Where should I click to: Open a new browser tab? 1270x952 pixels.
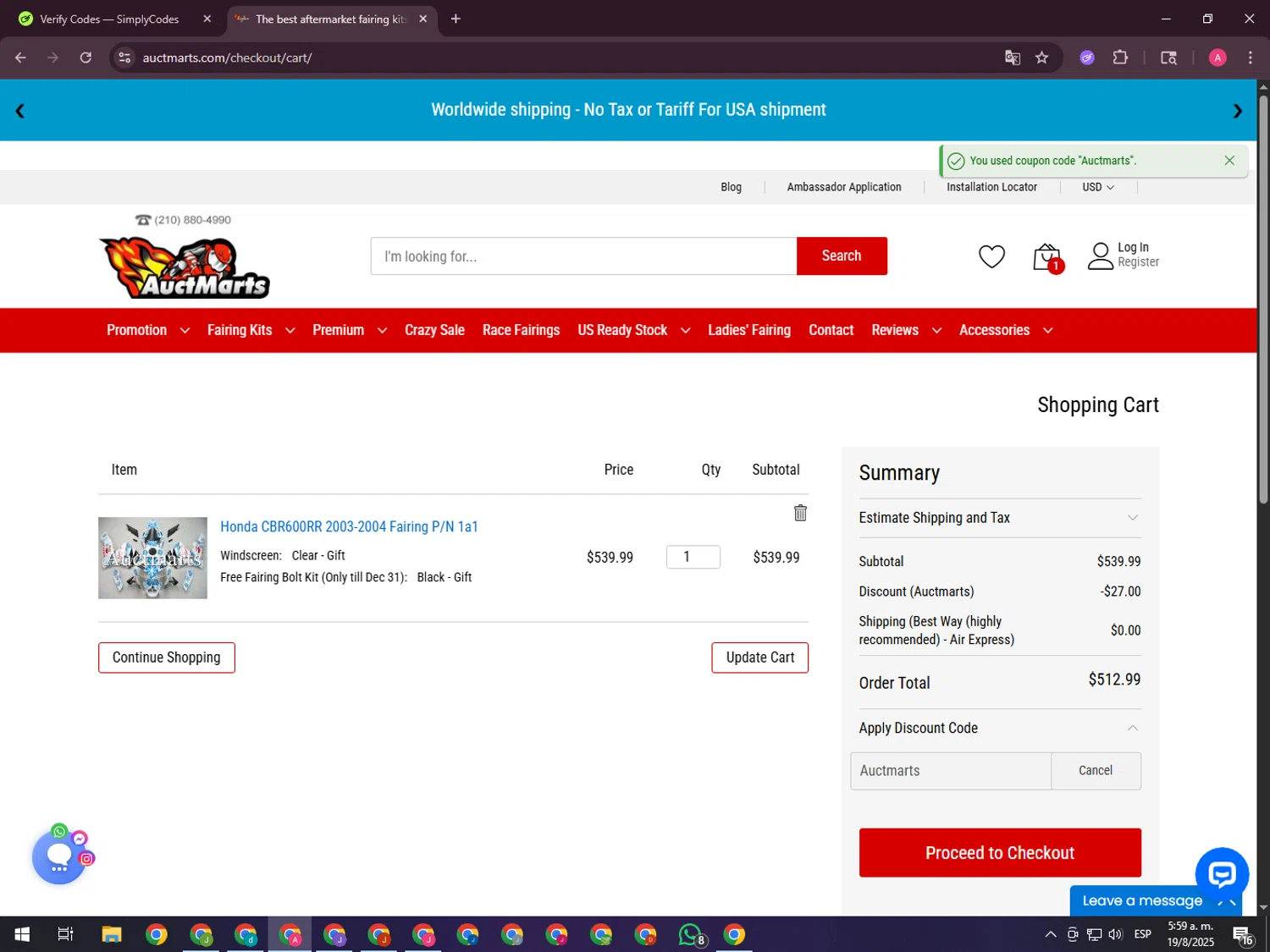456,19
